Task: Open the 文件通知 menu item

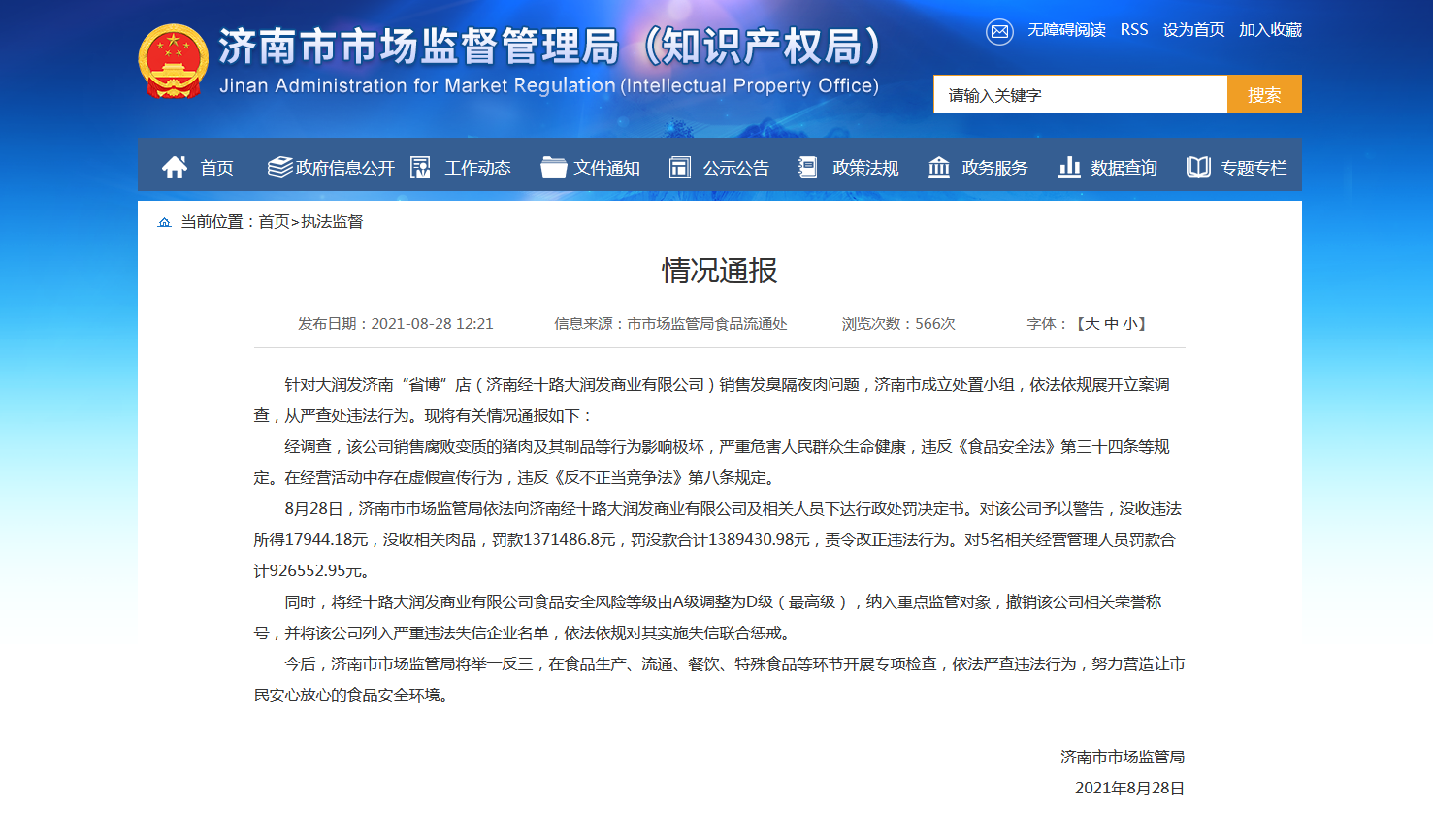Action: click(606, 168)
